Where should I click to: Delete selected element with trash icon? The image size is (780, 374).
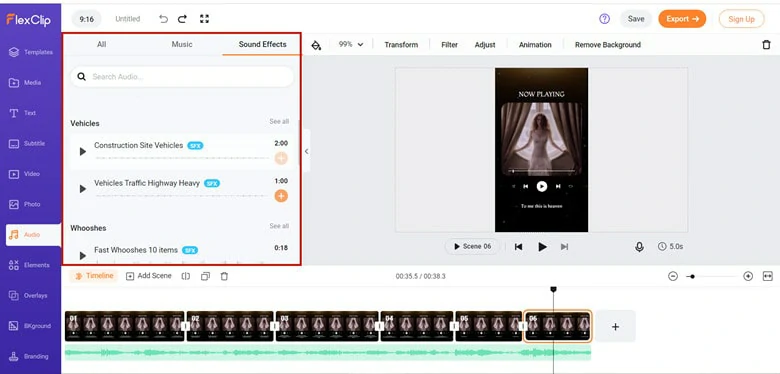[x=766, y=45]
